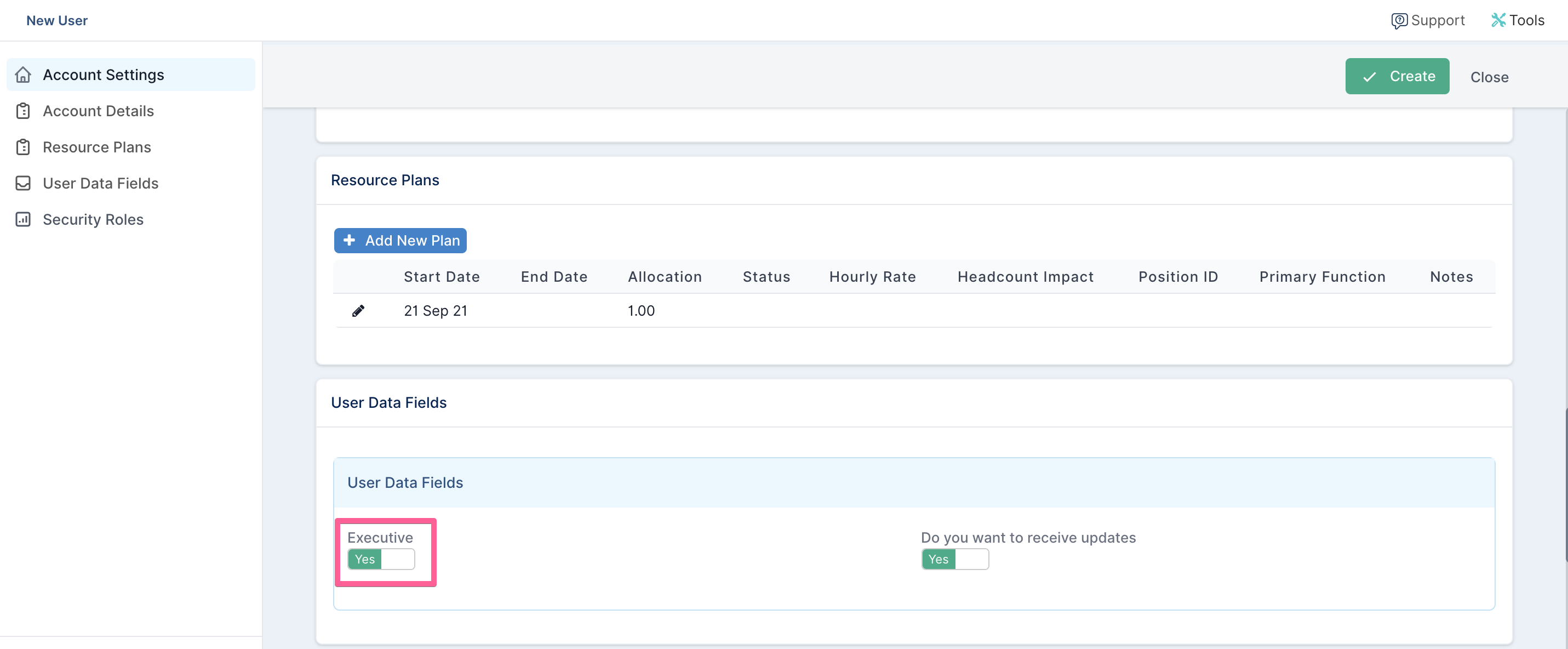The width and height of the screenshot is (1568, 649).
Task: Select the 1.00 allocation value
Action: 641,310
